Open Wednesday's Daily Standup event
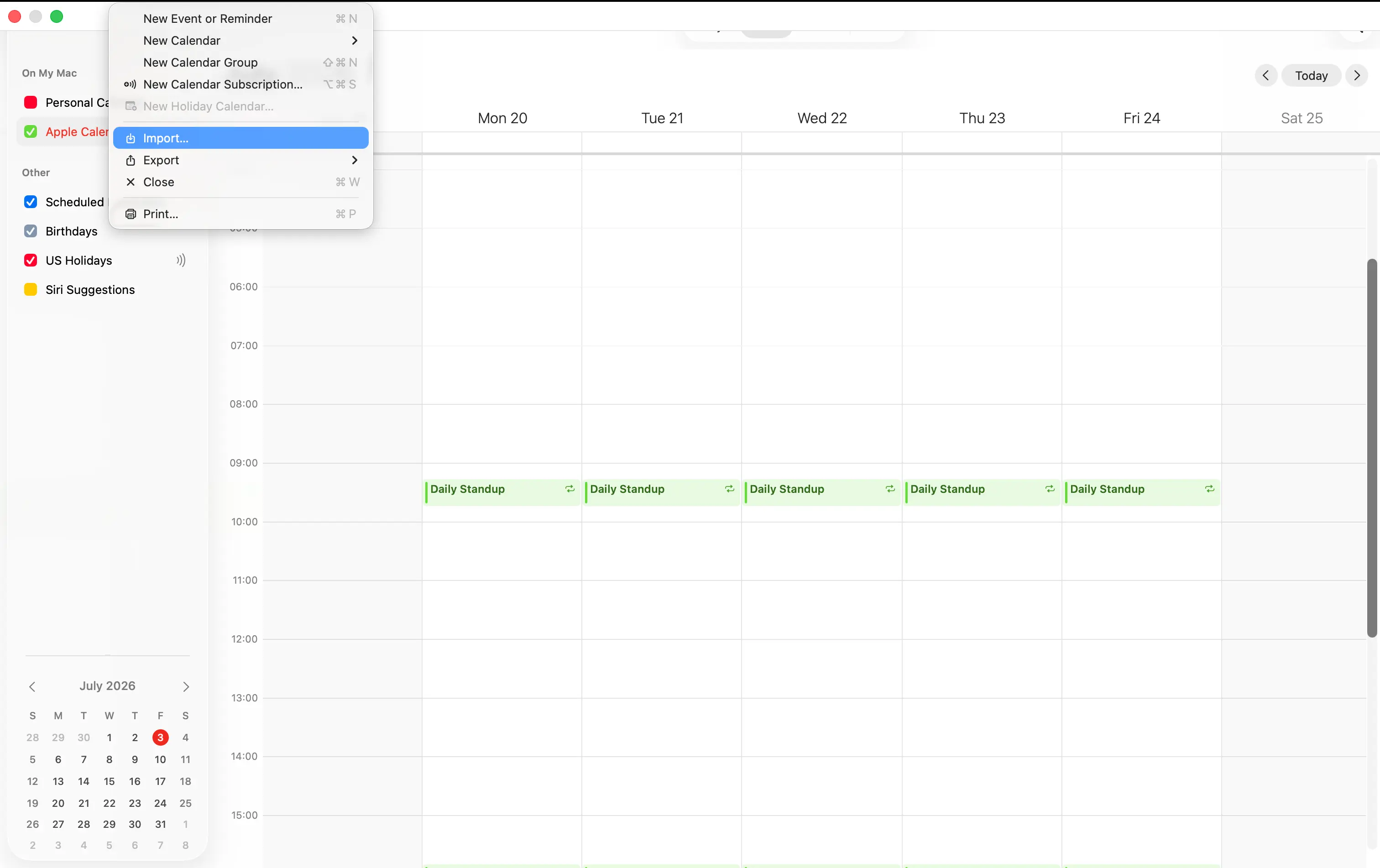This screenshot has height=868, width=1380. click(x=822, y=492)
